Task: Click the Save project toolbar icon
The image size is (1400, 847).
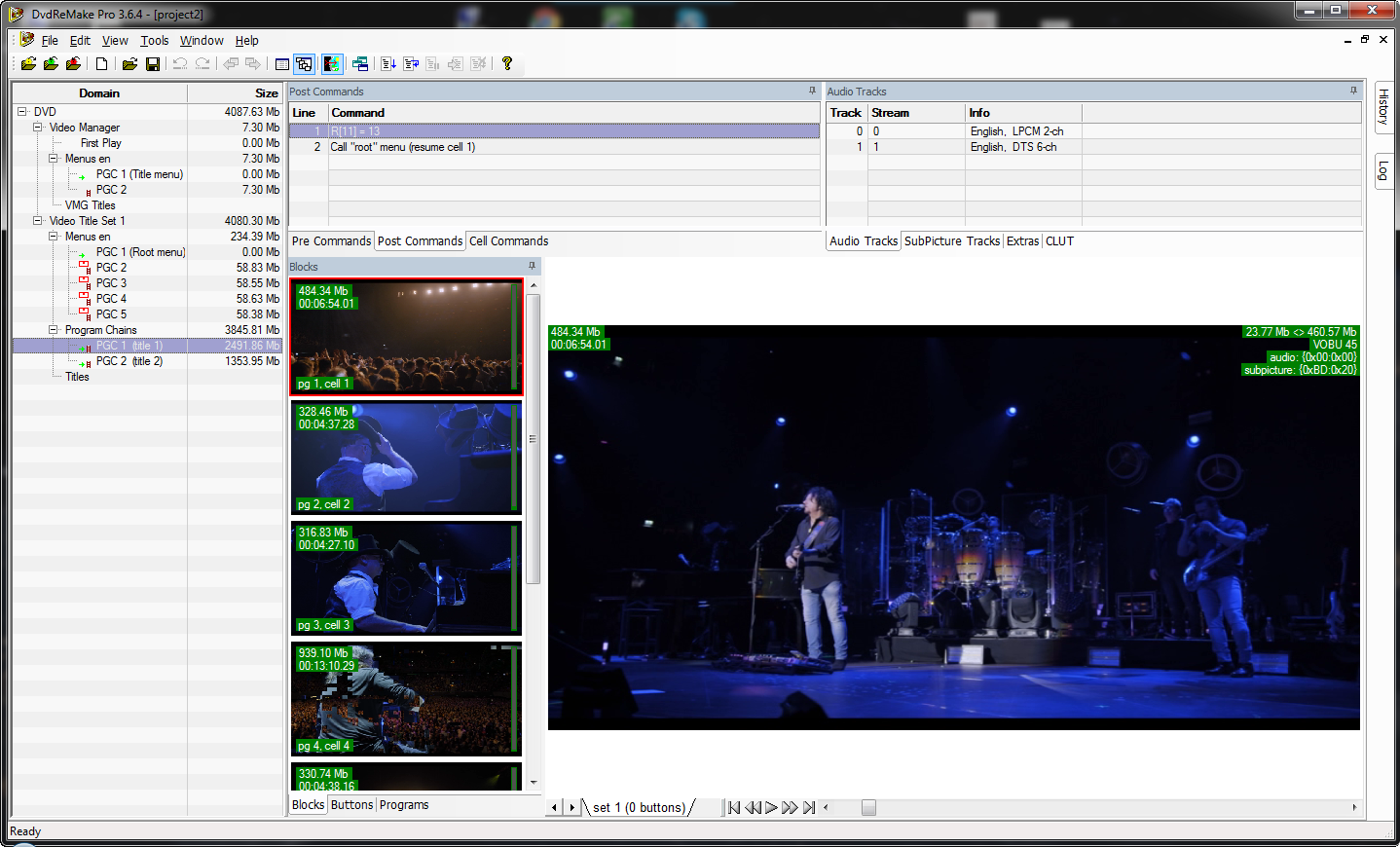Action: point(153,64)
